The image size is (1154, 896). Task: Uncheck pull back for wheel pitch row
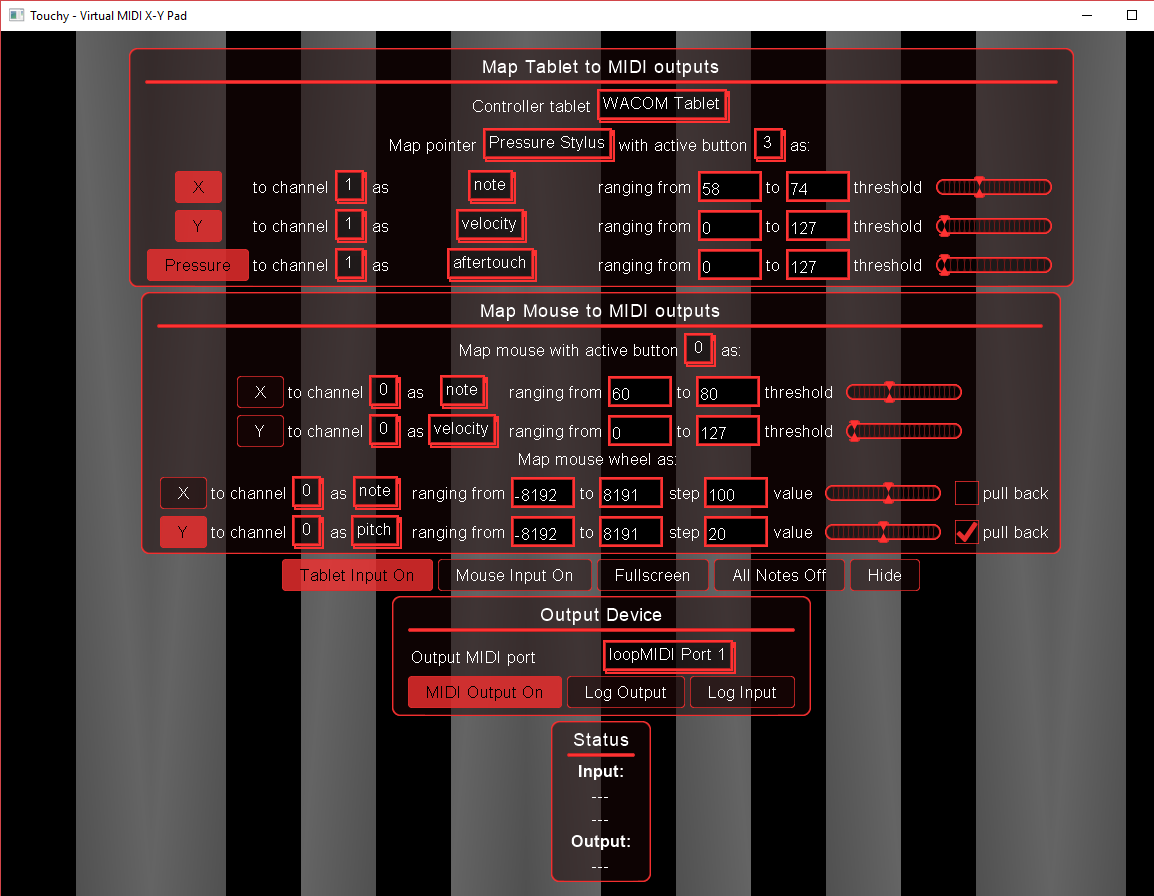[966, 532]
